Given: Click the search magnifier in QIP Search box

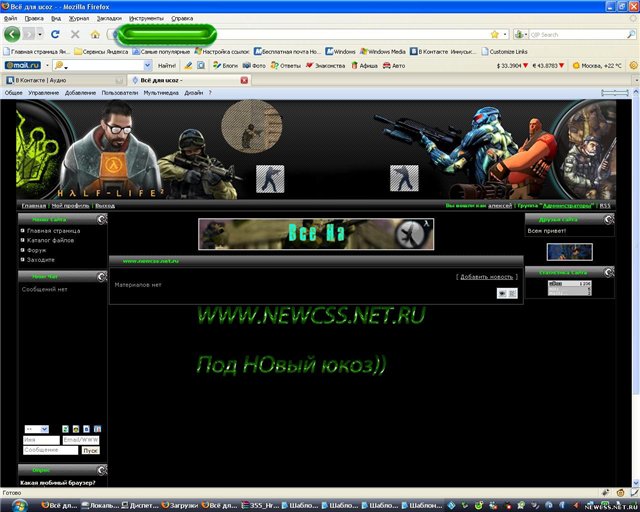Looking at the screenshot, I should point(631,35).
